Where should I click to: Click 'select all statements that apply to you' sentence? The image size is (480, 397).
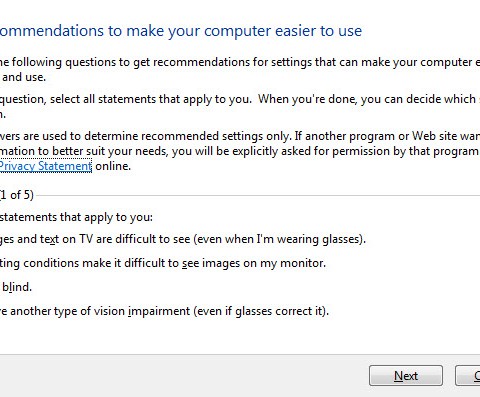point(151,99)
